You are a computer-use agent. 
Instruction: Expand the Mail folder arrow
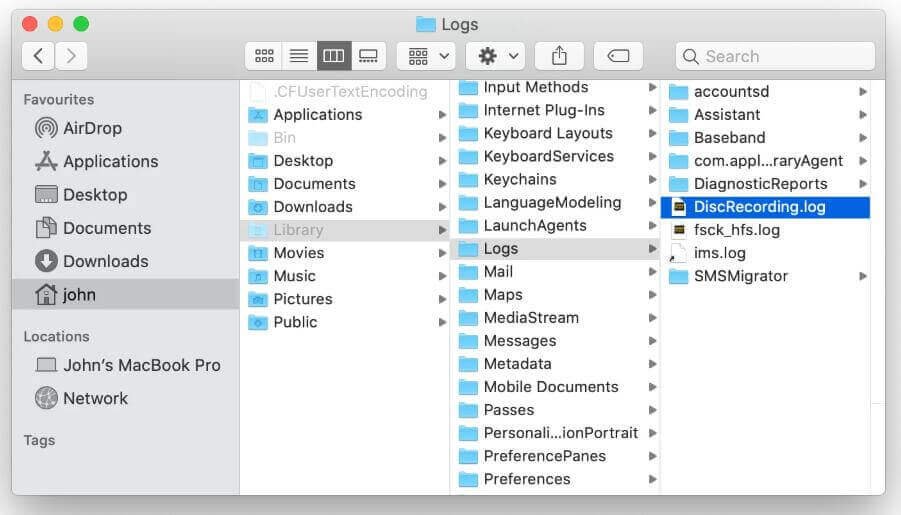click(x=653, y=271)
